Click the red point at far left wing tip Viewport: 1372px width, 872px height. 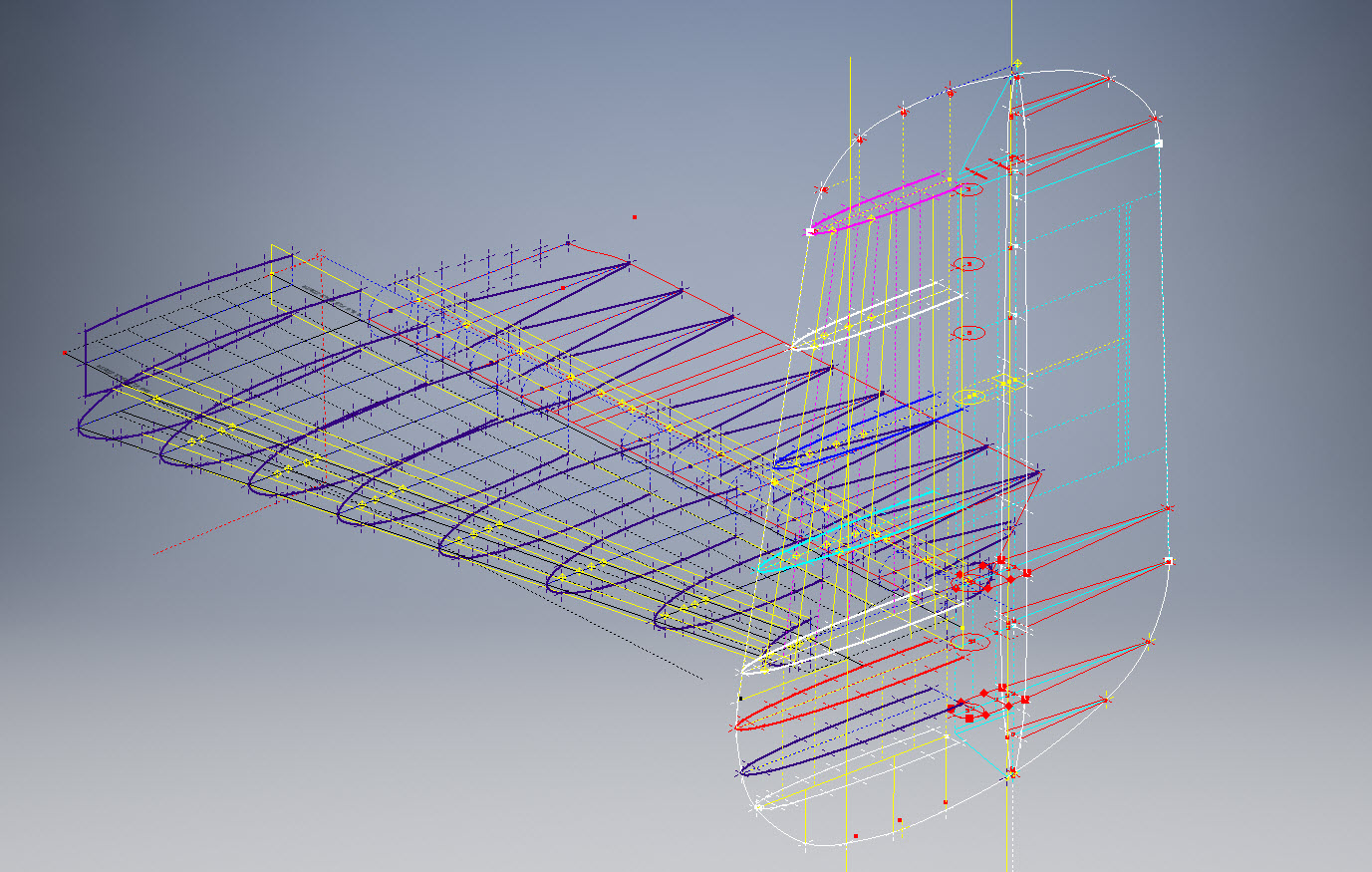pos(66,352)
